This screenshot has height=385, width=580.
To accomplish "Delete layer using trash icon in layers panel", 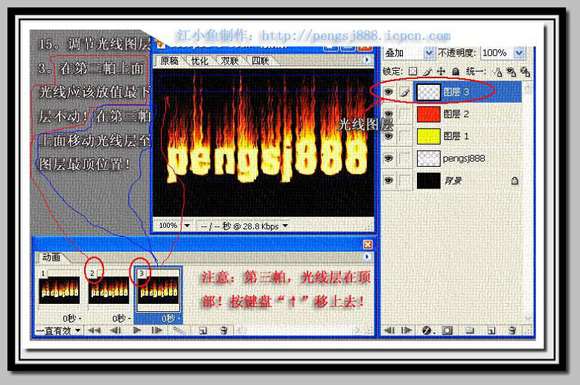I will (x=512, y=330).
